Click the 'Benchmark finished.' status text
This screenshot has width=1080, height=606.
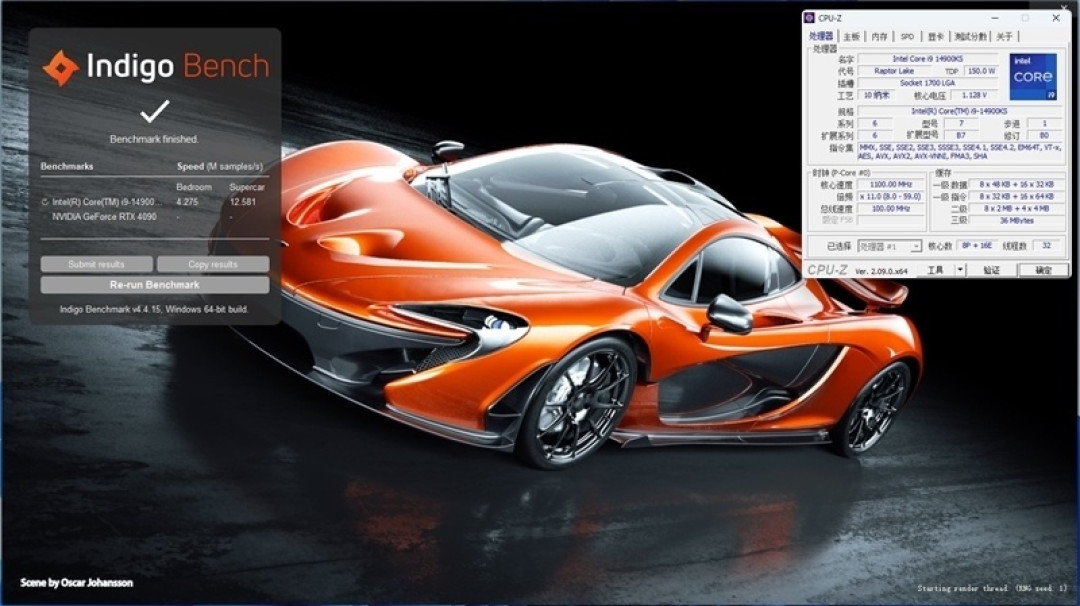154,139
